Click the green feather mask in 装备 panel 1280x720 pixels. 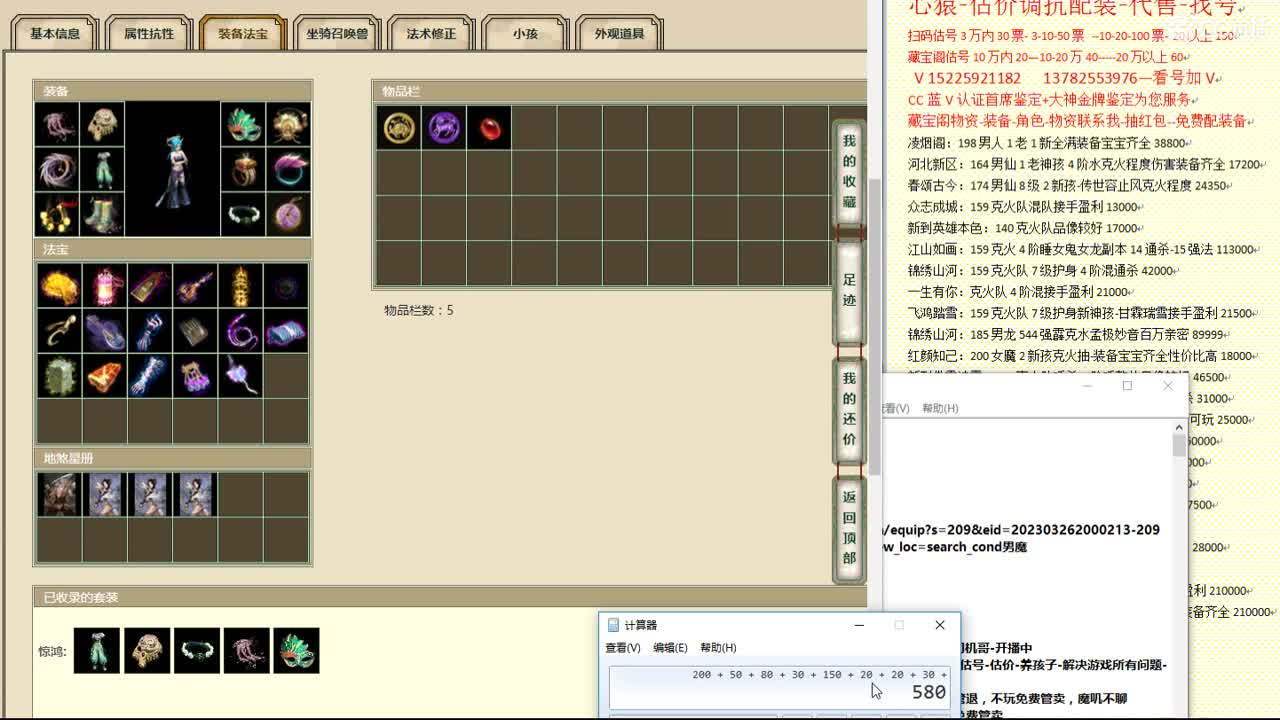(x=243, y=125)
